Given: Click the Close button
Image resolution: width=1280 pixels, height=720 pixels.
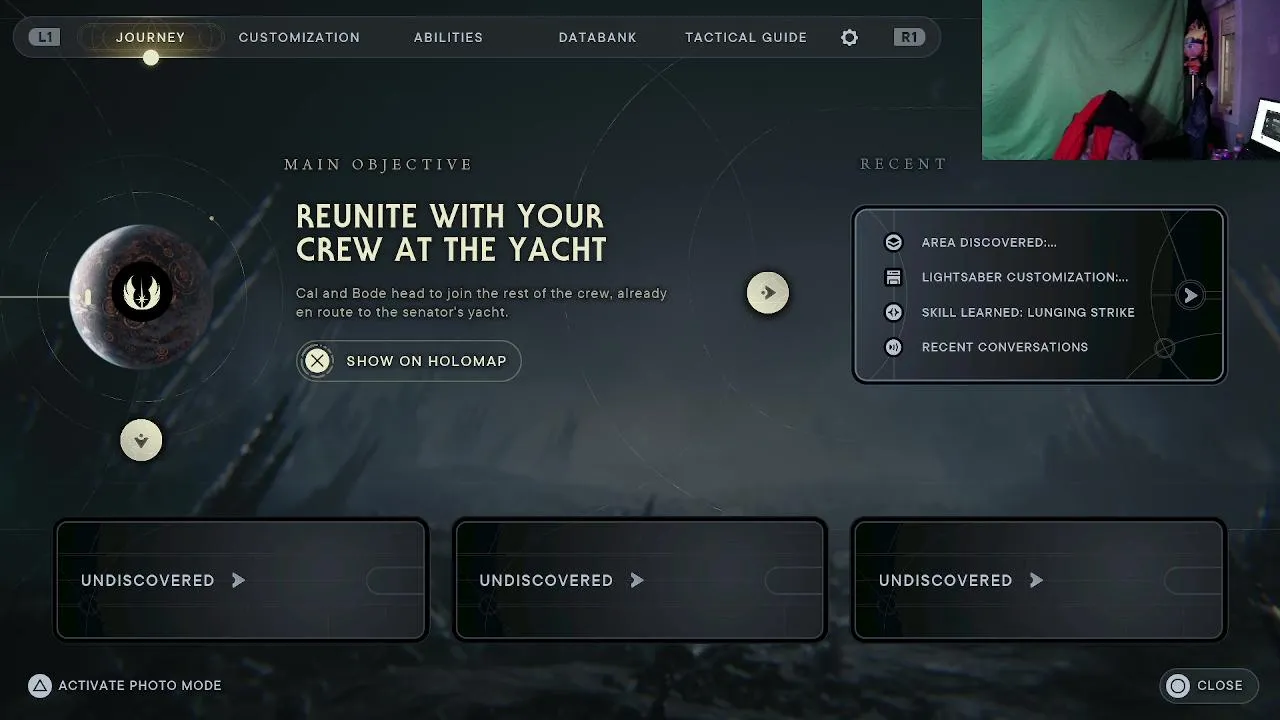Looking at the screenshot, I should point(1208,685).
